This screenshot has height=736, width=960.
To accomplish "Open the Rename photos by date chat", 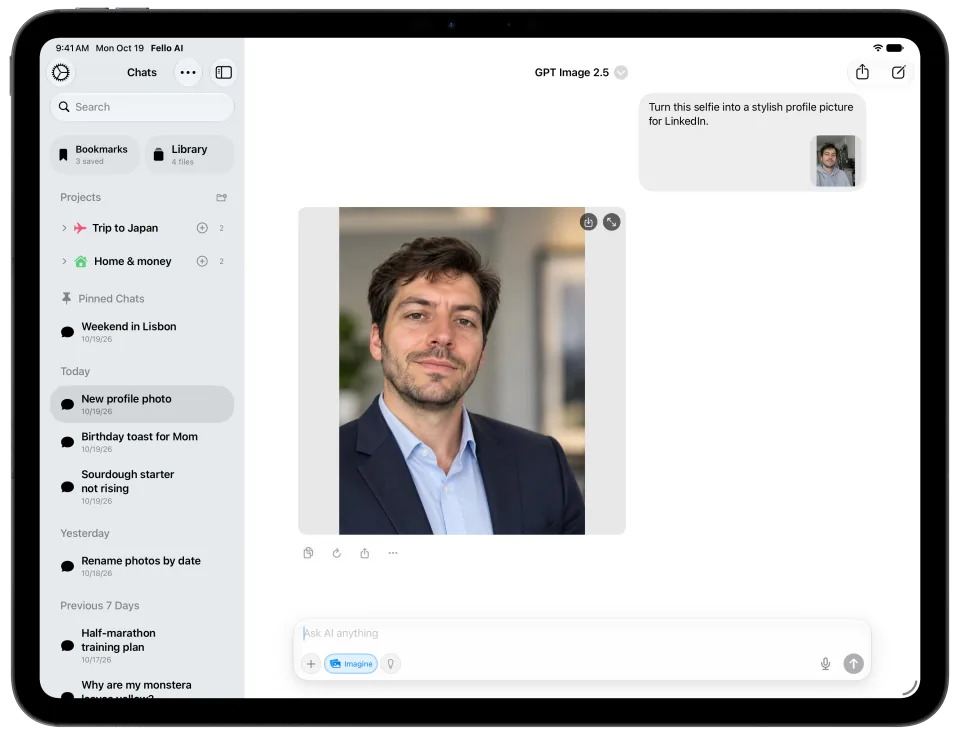I will tap(142, 566).
